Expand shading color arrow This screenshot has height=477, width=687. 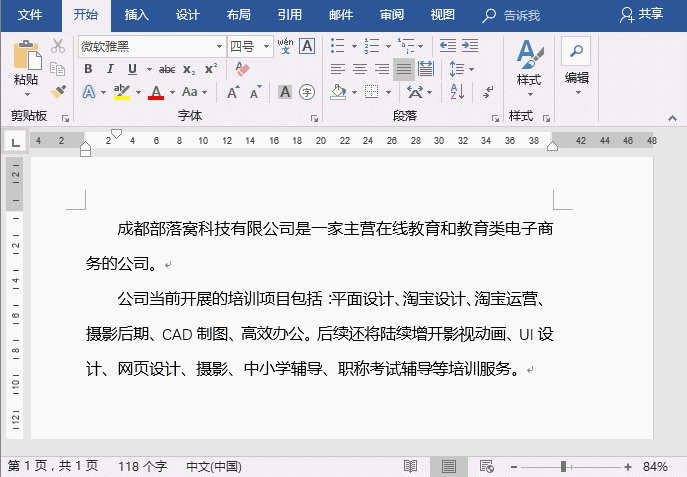pyautogui.click(x=354, y=92)
